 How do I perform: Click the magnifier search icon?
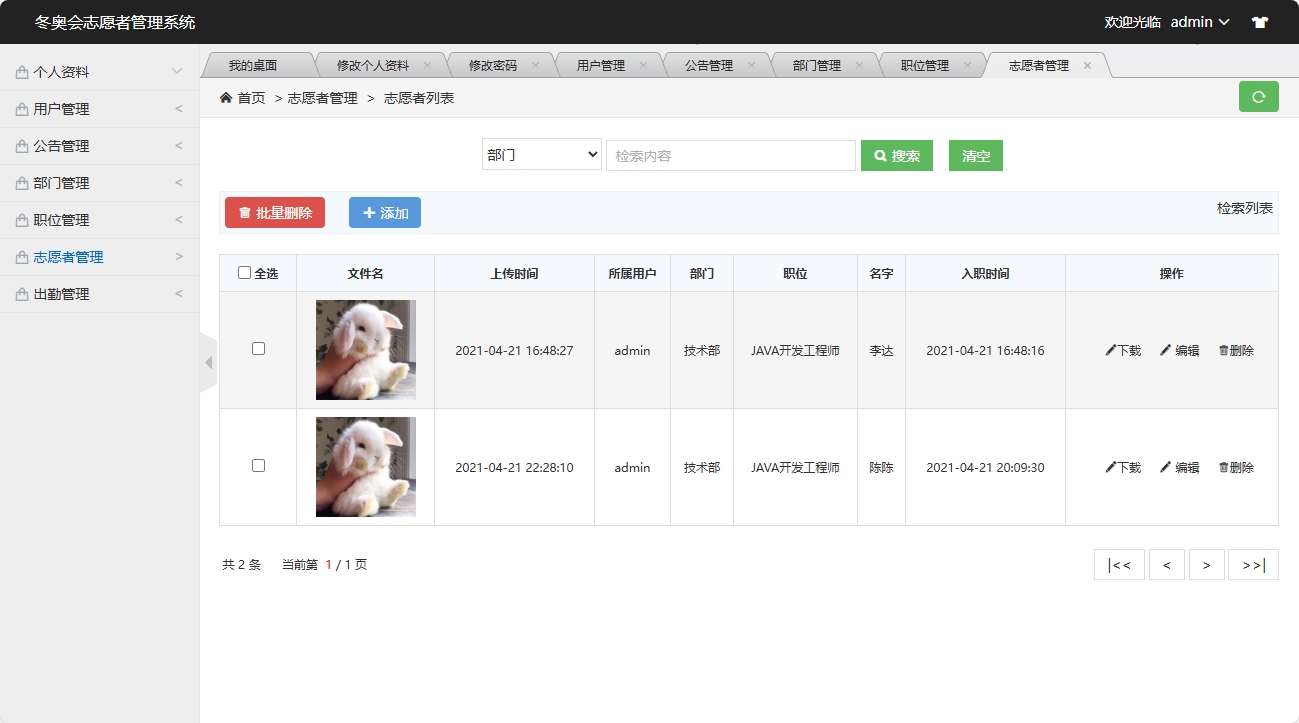tap(879, 155)
